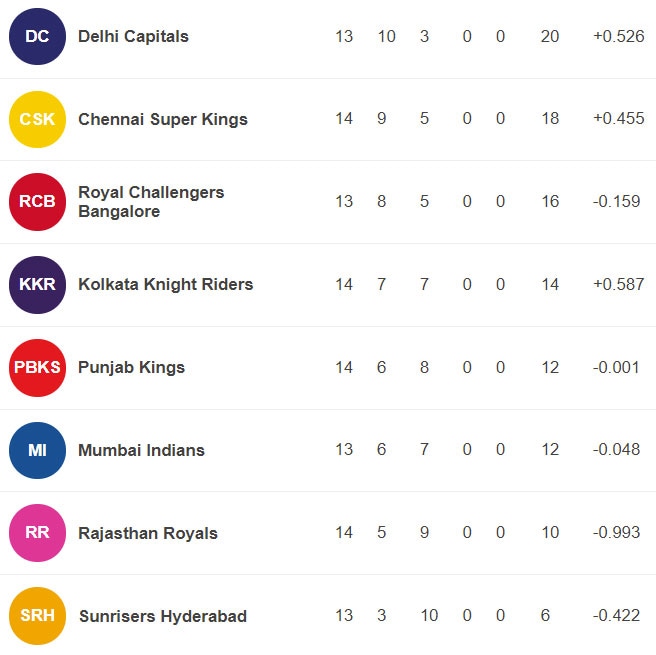Select the red RCB team badge
This screenshot has height=655, width=656.
[37, 202]
